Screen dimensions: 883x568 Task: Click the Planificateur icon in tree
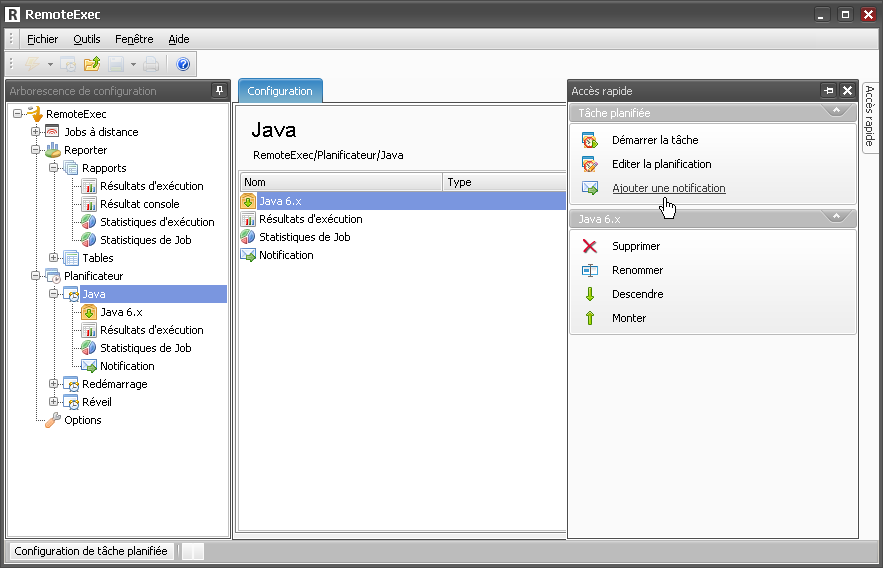(x=52, y=276)
